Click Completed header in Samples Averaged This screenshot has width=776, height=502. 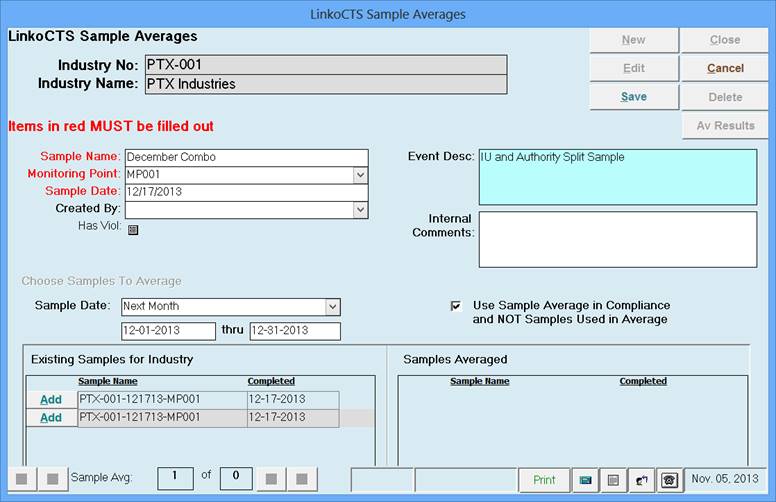pyautogui.click(x=643, y=381)
